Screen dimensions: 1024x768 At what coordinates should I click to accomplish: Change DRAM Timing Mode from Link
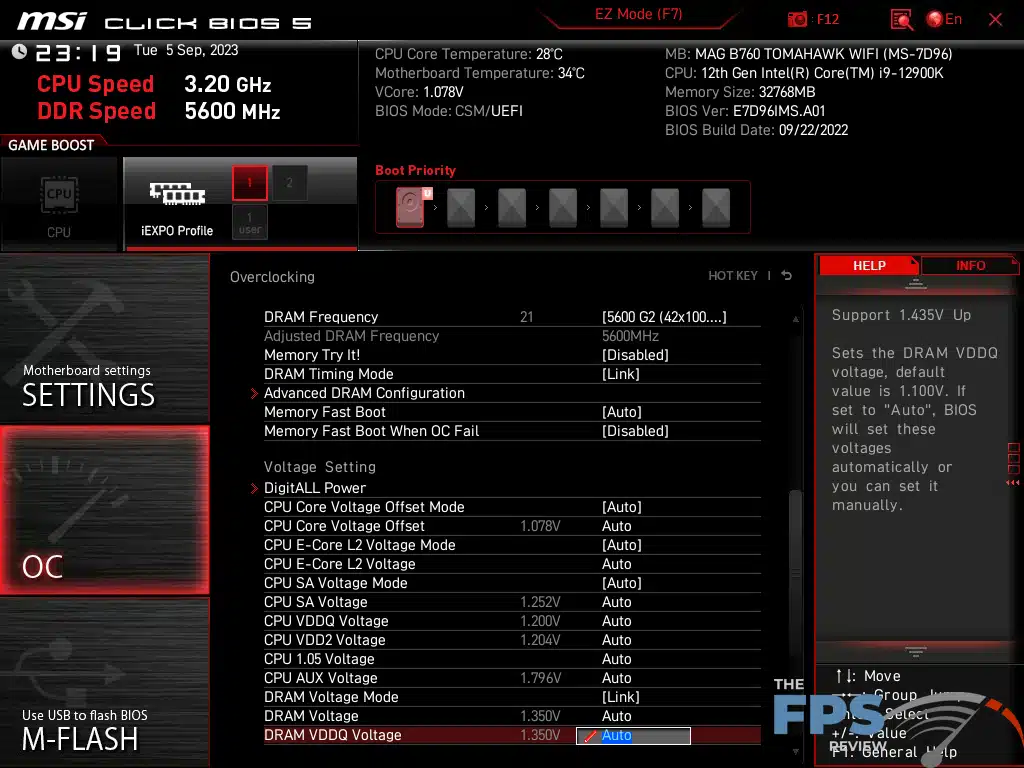pyautogui.click(x=620, y=374)
